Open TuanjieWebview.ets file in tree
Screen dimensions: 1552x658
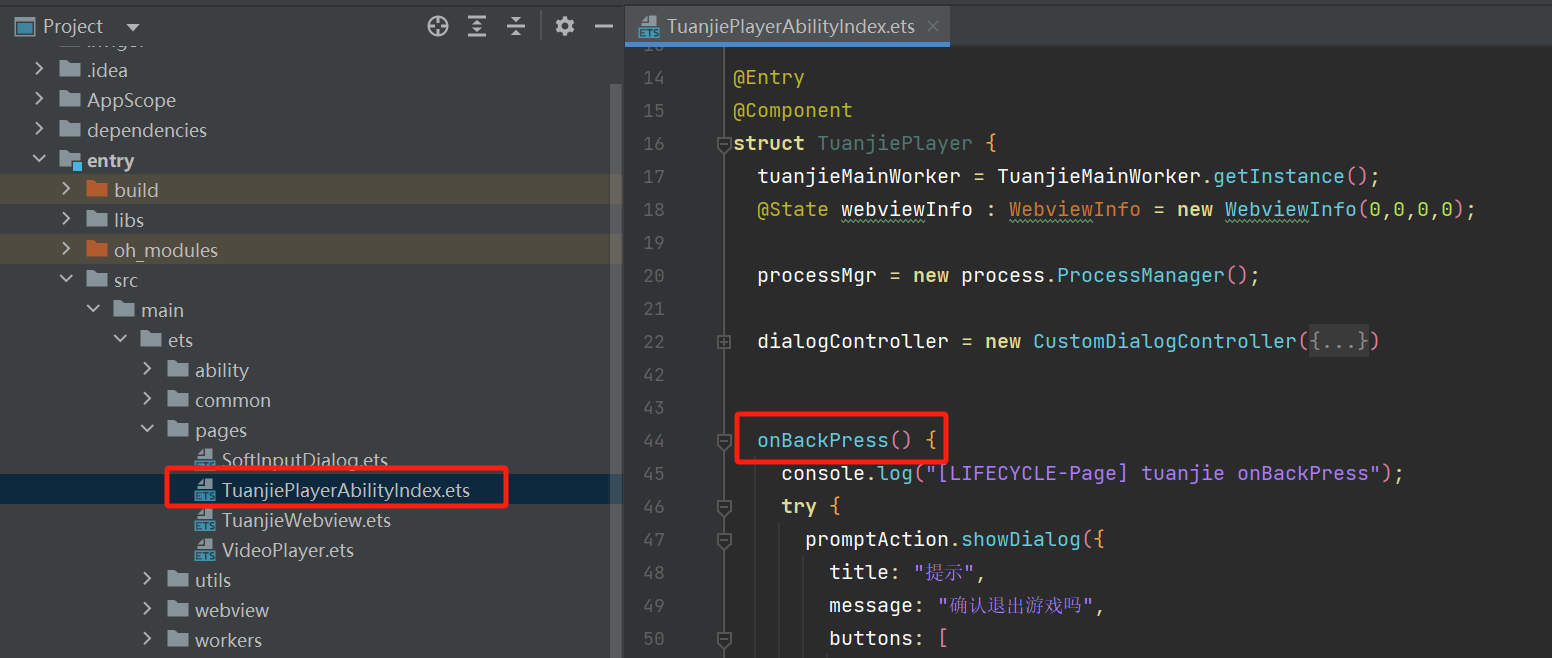click(x=306, y=521)
